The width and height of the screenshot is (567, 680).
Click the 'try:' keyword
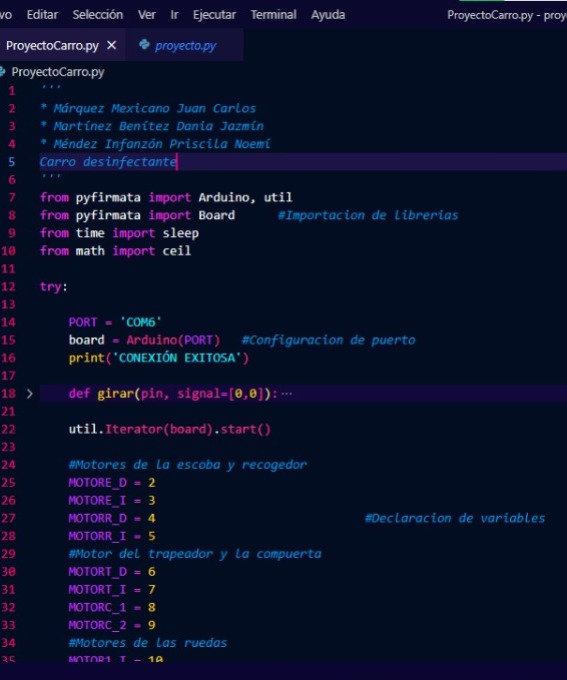[x=54, y=287]
